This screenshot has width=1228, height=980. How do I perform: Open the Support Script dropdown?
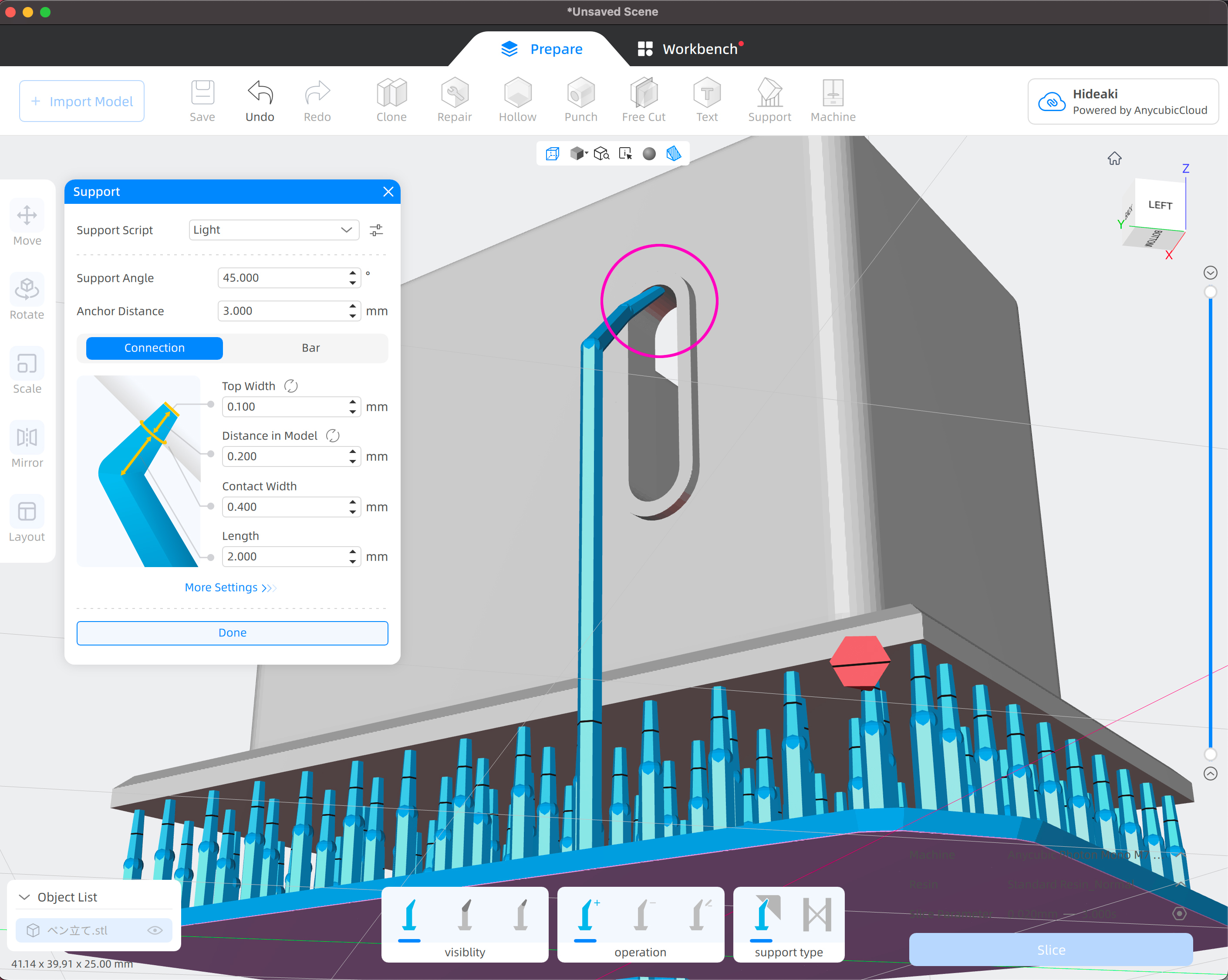coord(273,230)
